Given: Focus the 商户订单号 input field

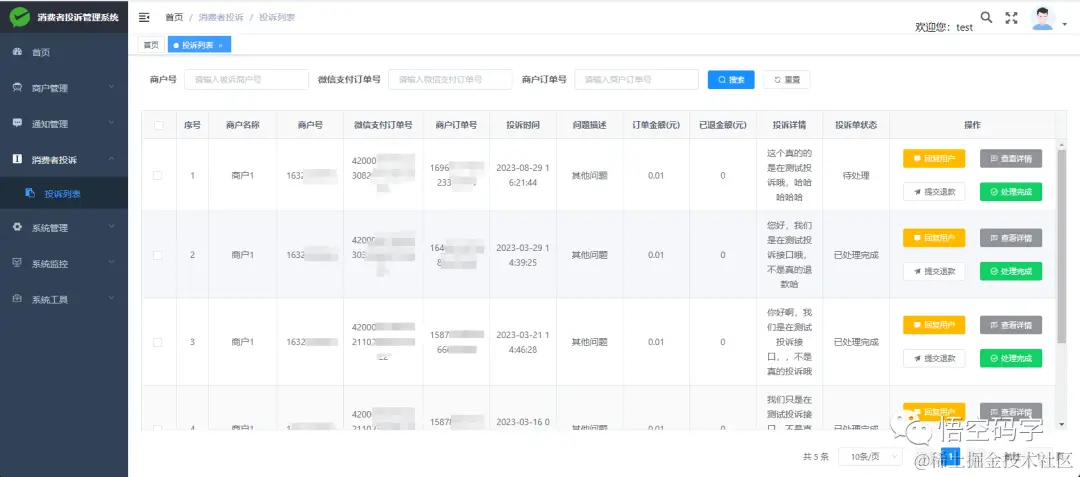Looking at the screenshot, I should (636, 80).
